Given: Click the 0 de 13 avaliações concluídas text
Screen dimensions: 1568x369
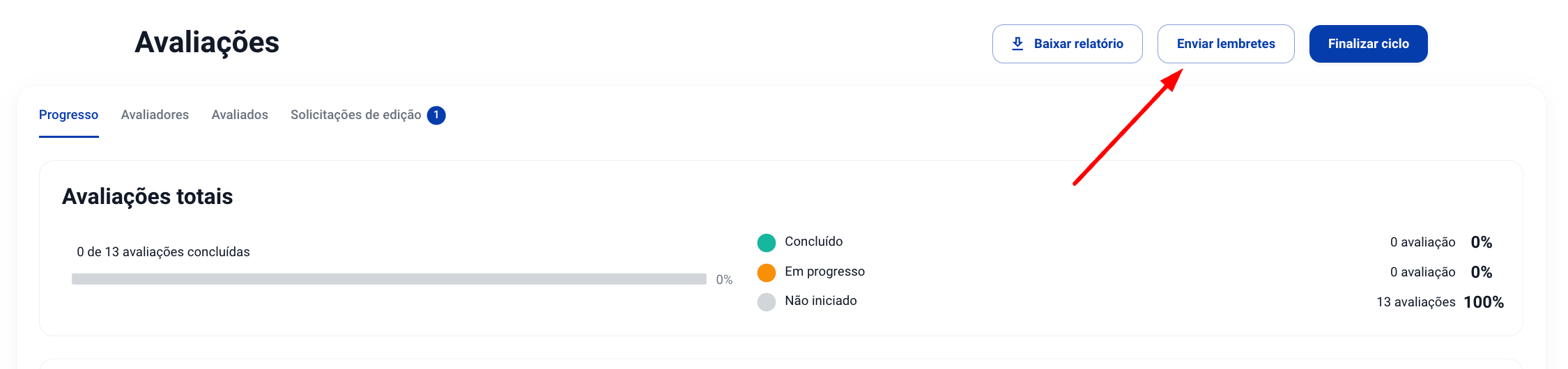Looking at the screenshot, I should [x=163, y=252].
